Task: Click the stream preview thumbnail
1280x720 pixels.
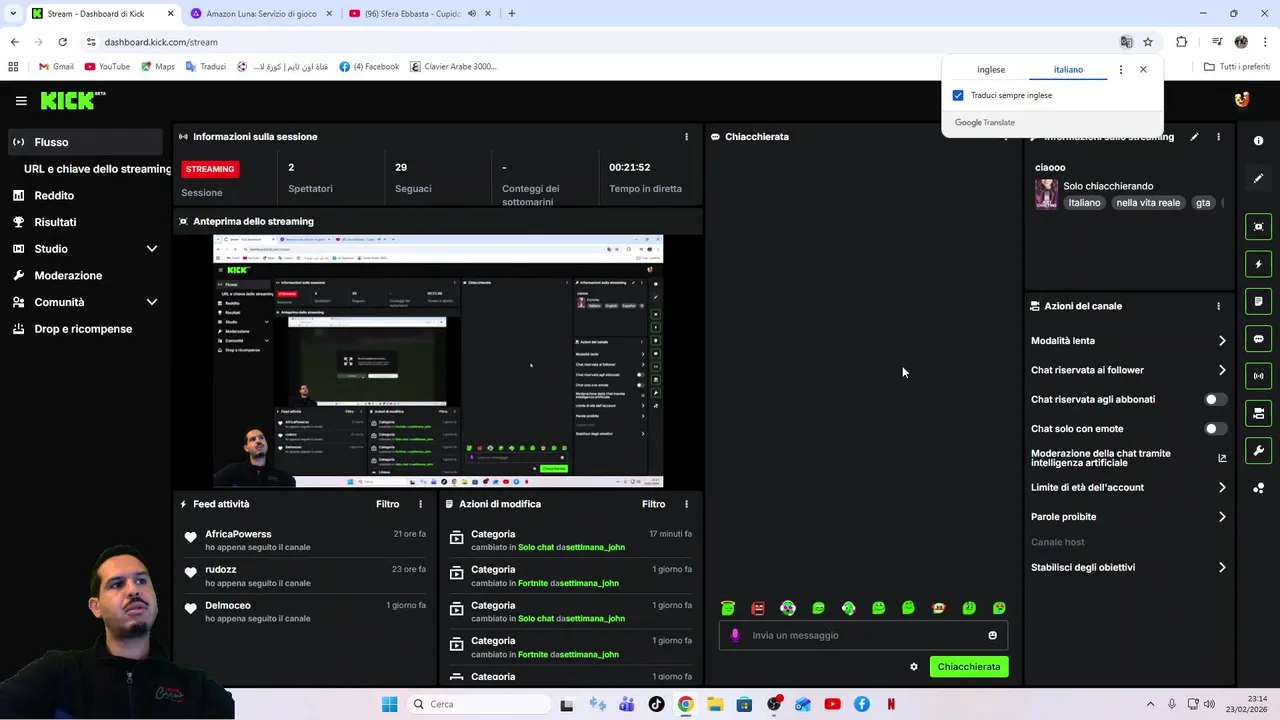Action: [438, 361]
